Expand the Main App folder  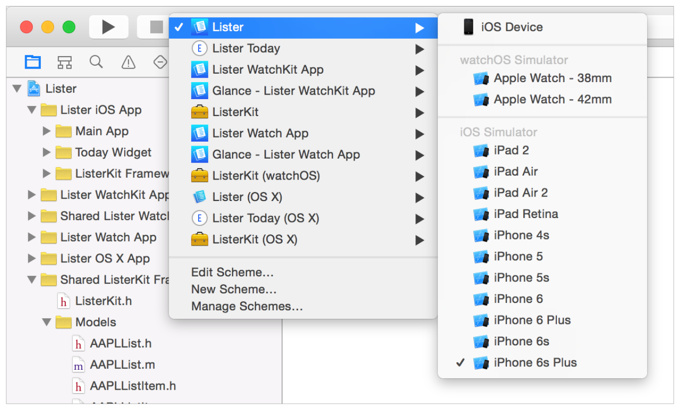(46, 131)
